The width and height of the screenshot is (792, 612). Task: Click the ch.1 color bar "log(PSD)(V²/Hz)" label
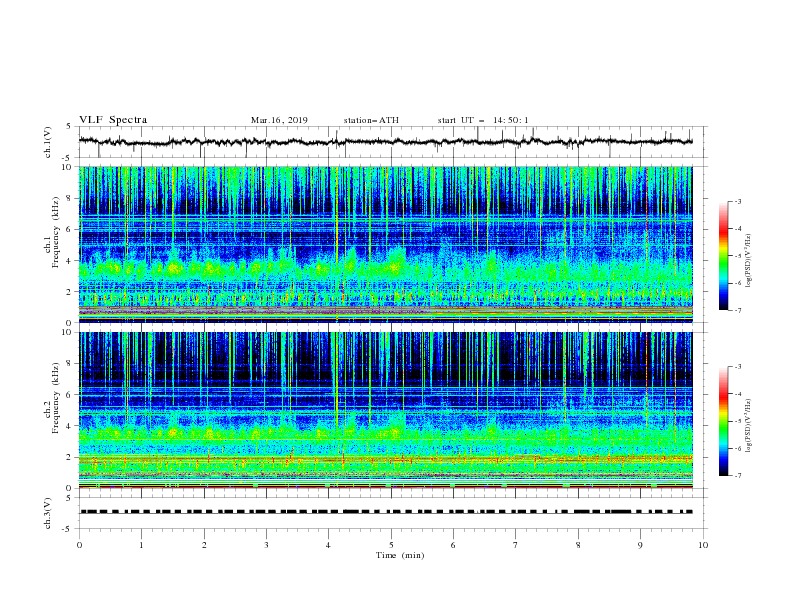pos(749,261)
